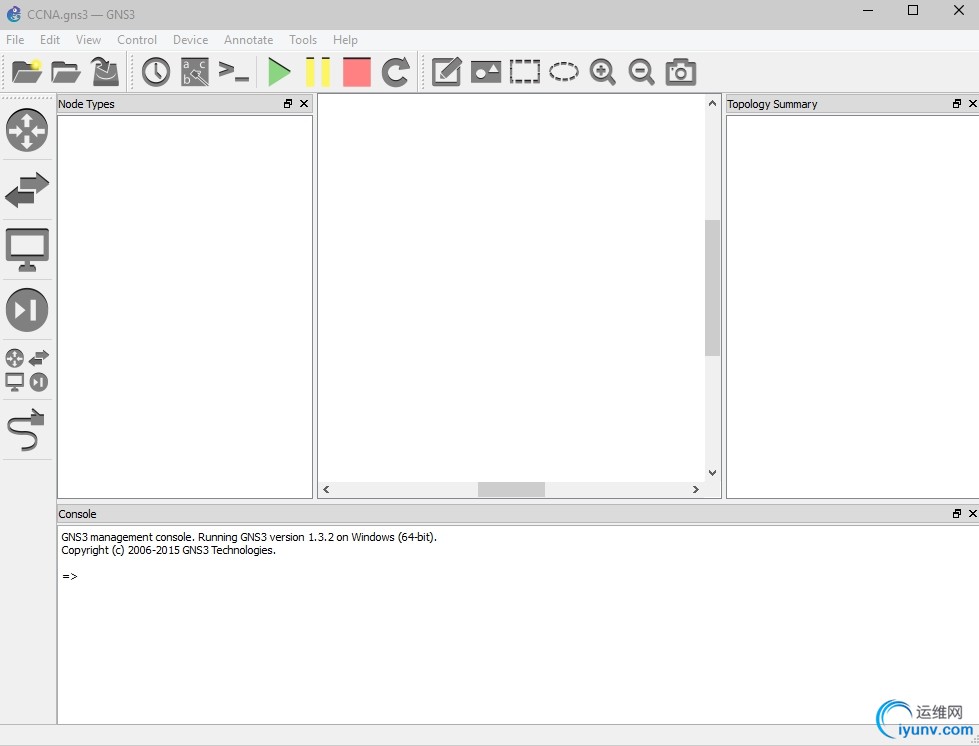Undock the Console panel
The width and height of the screenshot is (979, 746).
957,513
